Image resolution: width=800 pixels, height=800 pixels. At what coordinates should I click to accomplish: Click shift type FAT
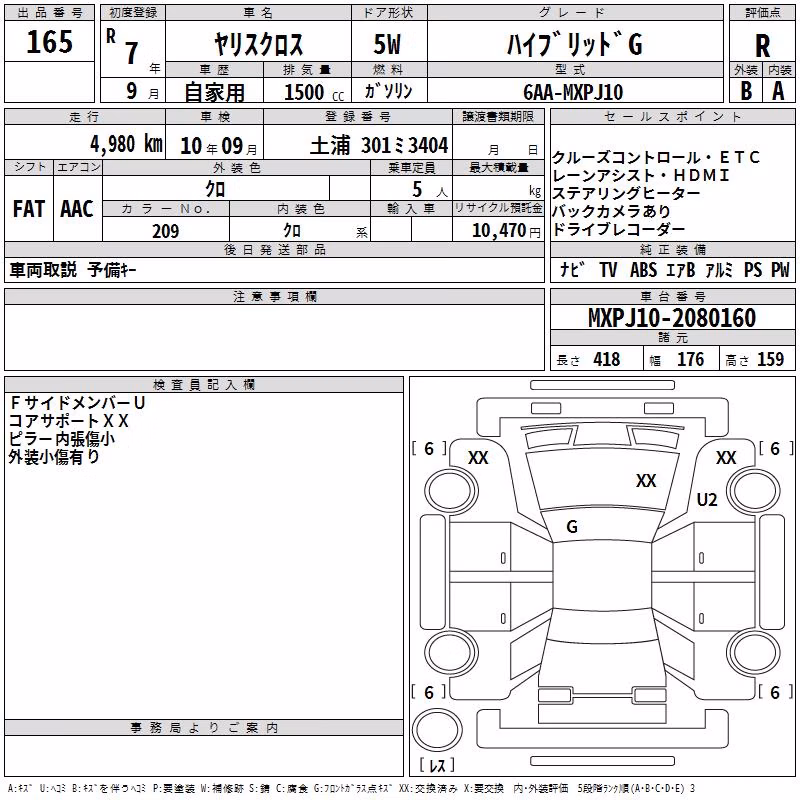(29, 209)
